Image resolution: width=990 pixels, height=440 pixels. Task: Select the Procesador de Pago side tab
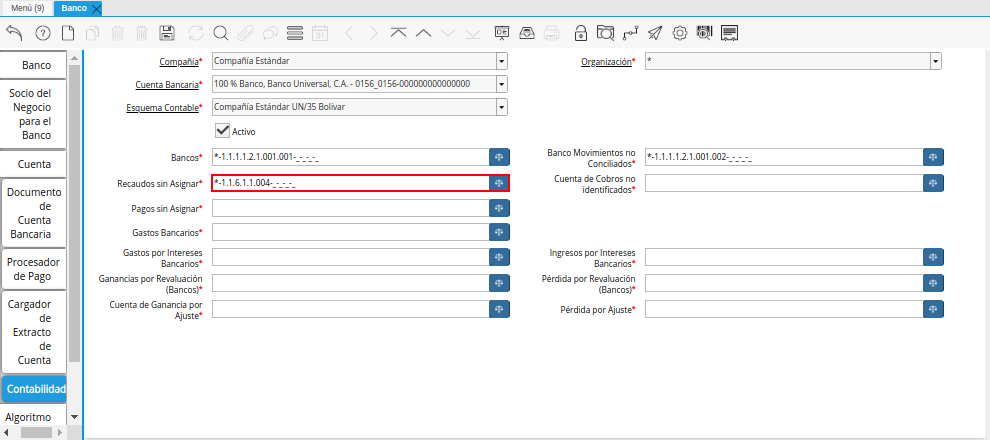[34, 269]
